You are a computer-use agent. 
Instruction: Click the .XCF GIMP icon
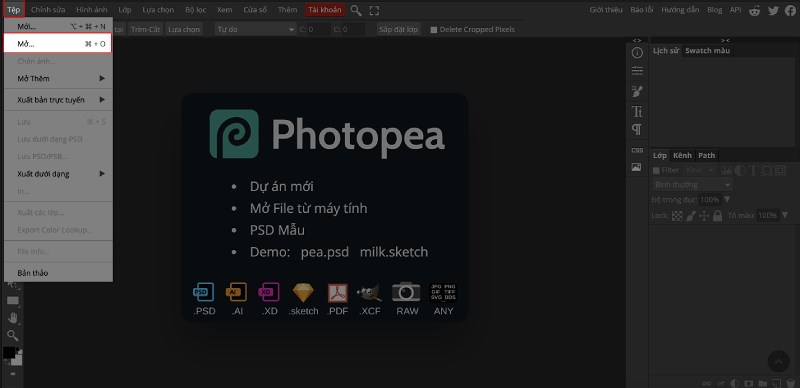click(369, 293)
